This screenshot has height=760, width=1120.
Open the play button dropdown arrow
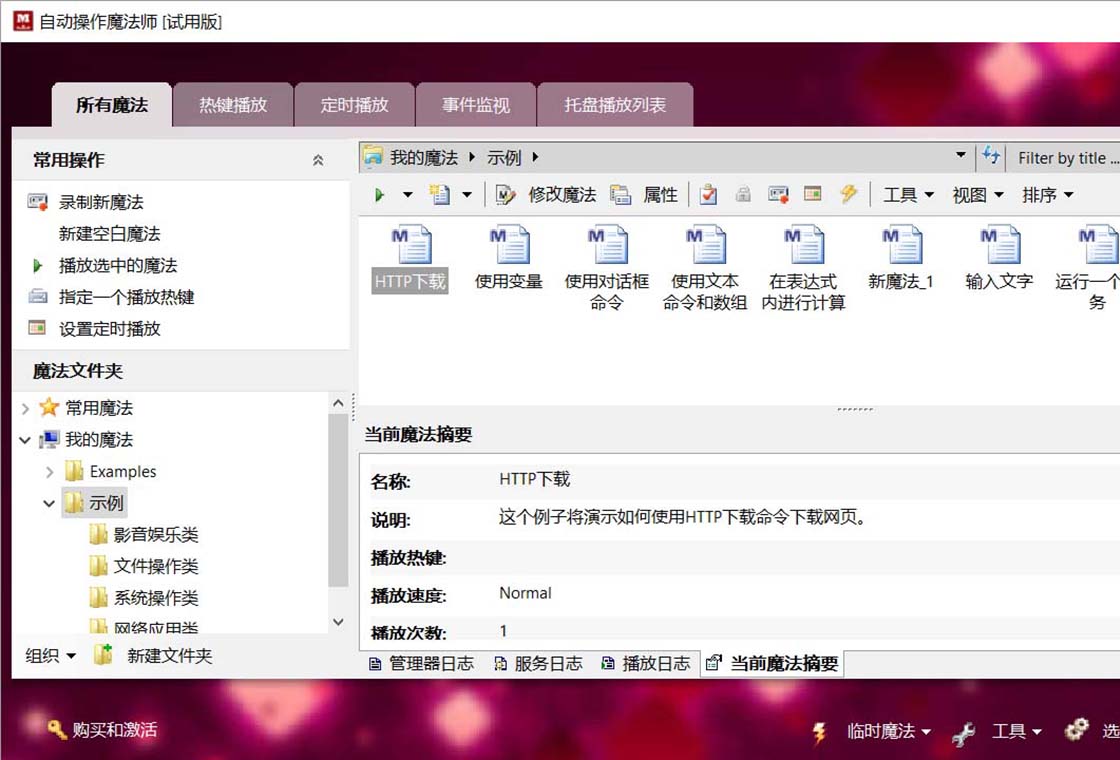click(x=407, y=194)
